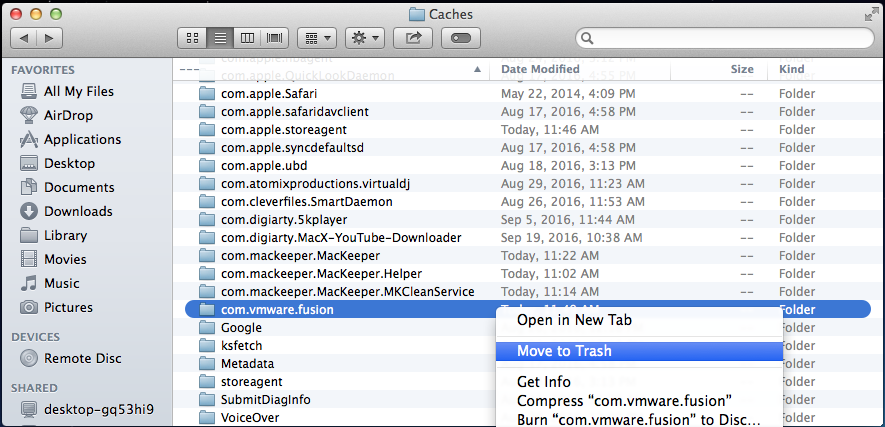Choose Open in New Tab
Screen dimensions: 885x427
tap(574, 320)
